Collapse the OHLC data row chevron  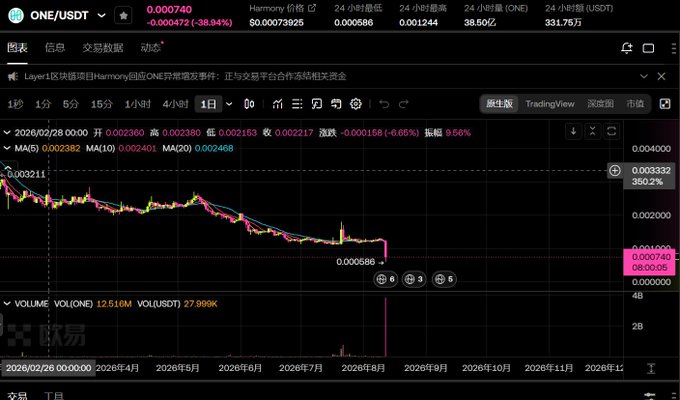click(x=7, y=133)
